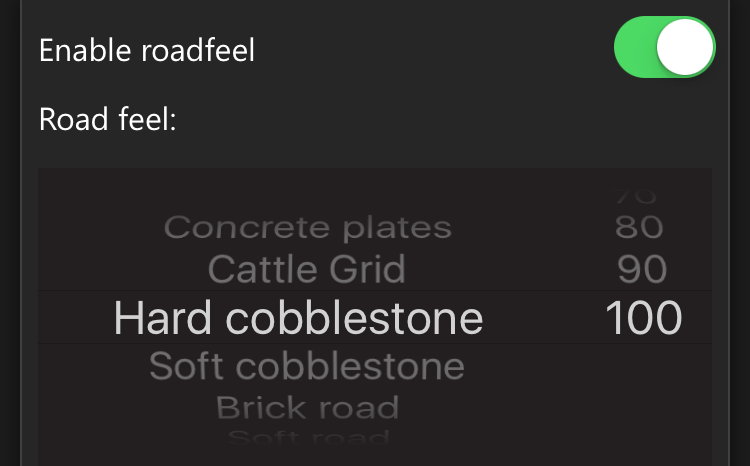Tap empty intensity slot beside Brick road
This screenshot has height=466, width=750.
click(x=641, y=407)
